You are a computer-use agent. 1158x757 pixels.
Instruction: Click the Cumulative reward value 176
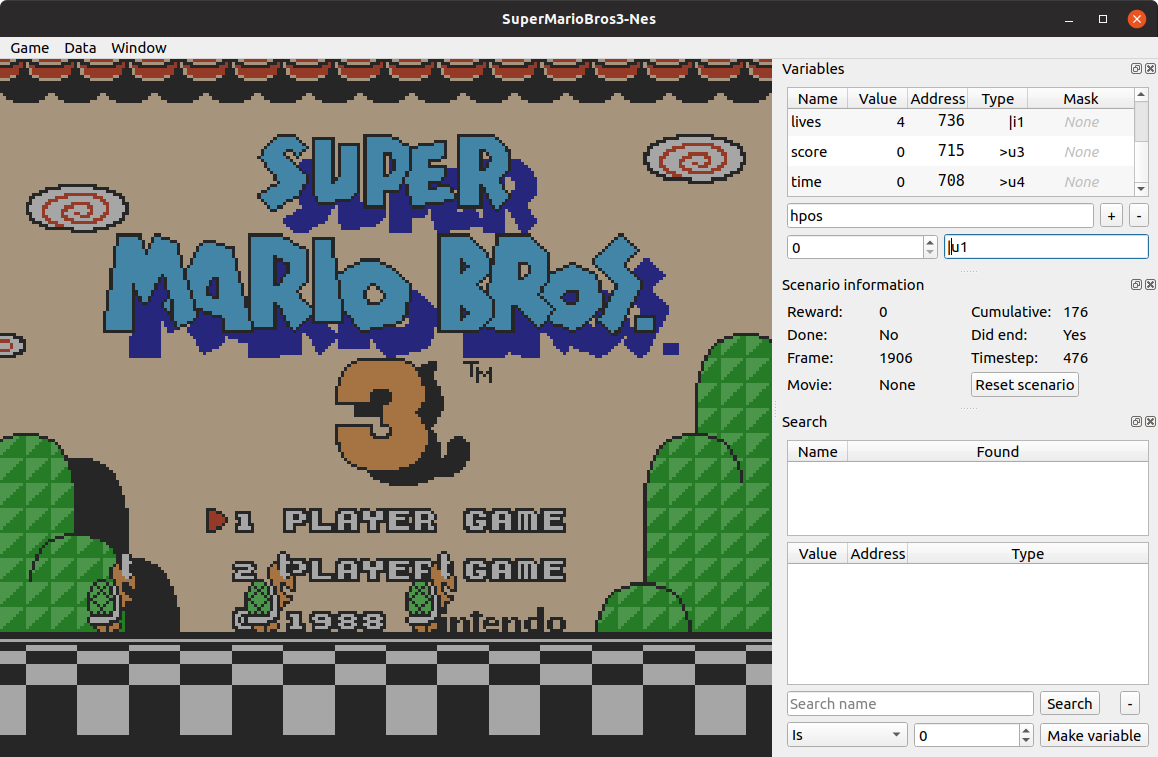pyautogui.click(x=1075, y=312)
